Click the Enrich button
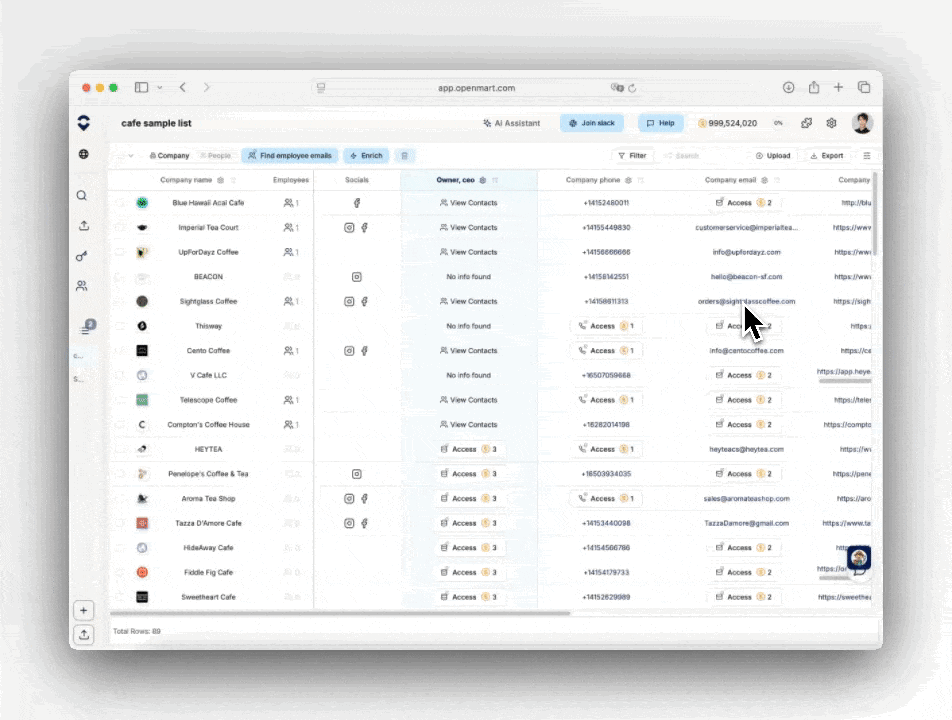Viewport: 952px width, 720px height. pos(366,155)
